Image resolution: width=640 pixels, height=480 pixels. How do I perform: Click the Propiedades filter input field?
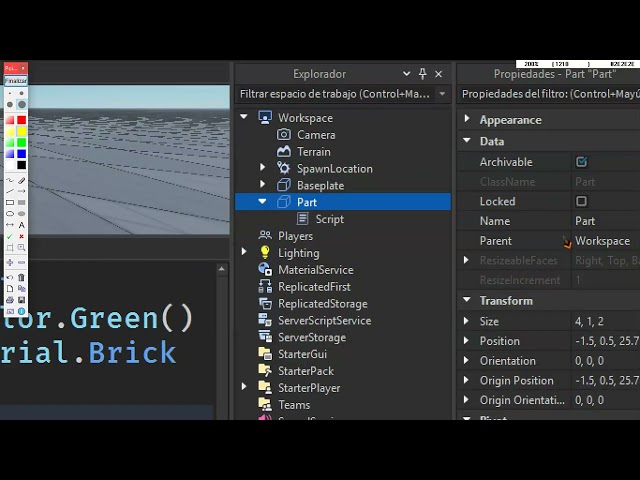(549, 94)
